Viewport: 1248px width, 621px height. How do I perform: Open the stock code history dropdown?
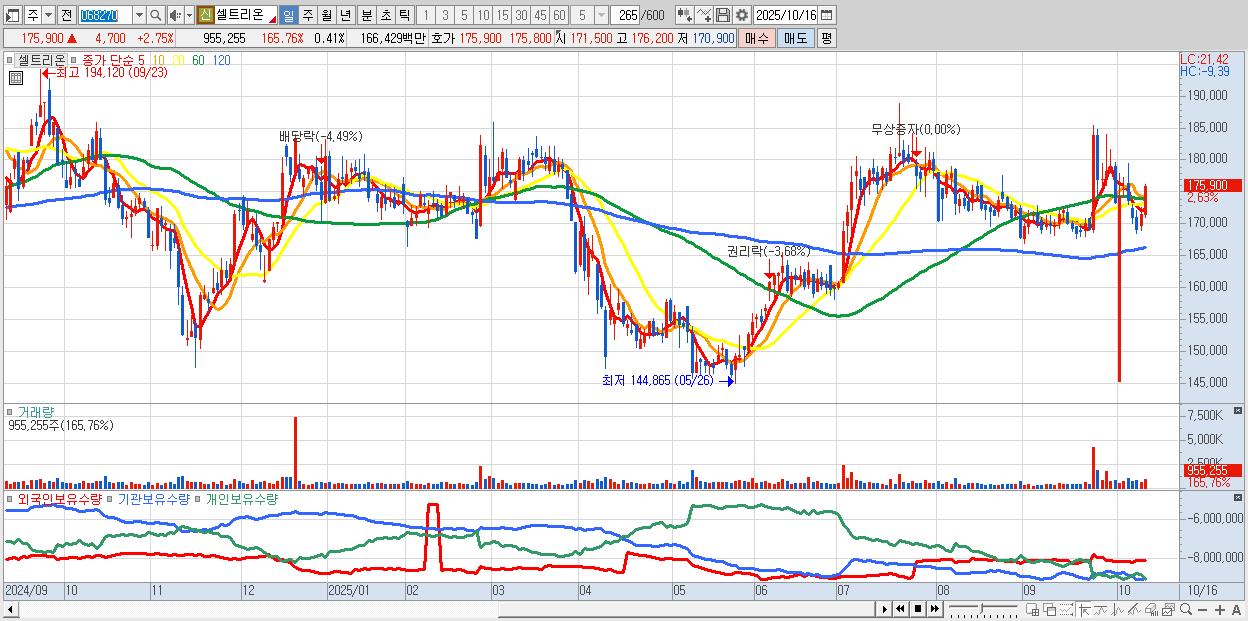coord(139,15)
